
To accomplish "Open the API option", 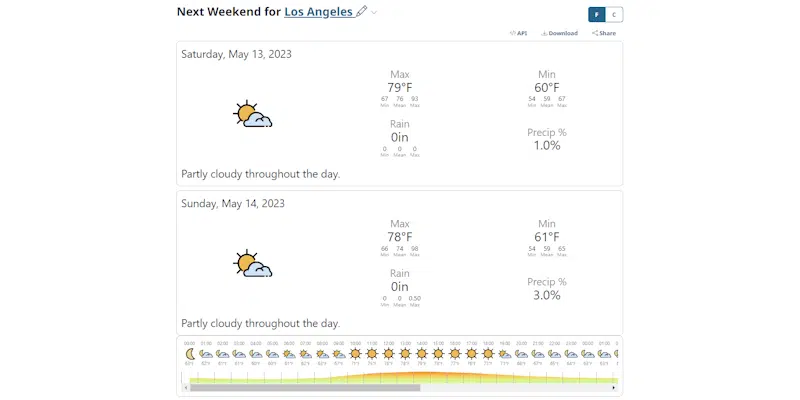I will click(518, 33).
